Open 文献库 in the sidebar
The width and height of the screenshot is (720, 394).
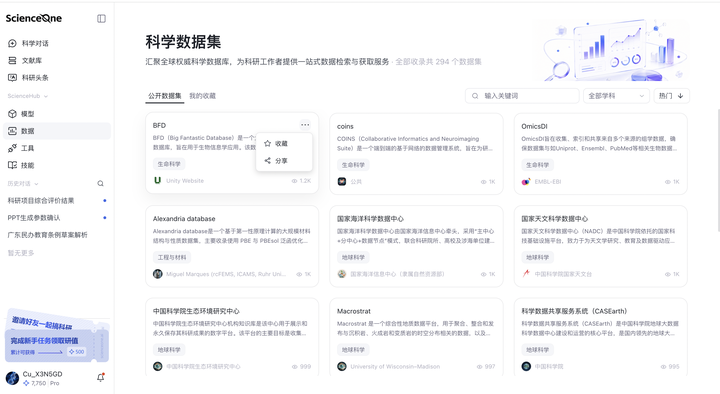point(25,61)
